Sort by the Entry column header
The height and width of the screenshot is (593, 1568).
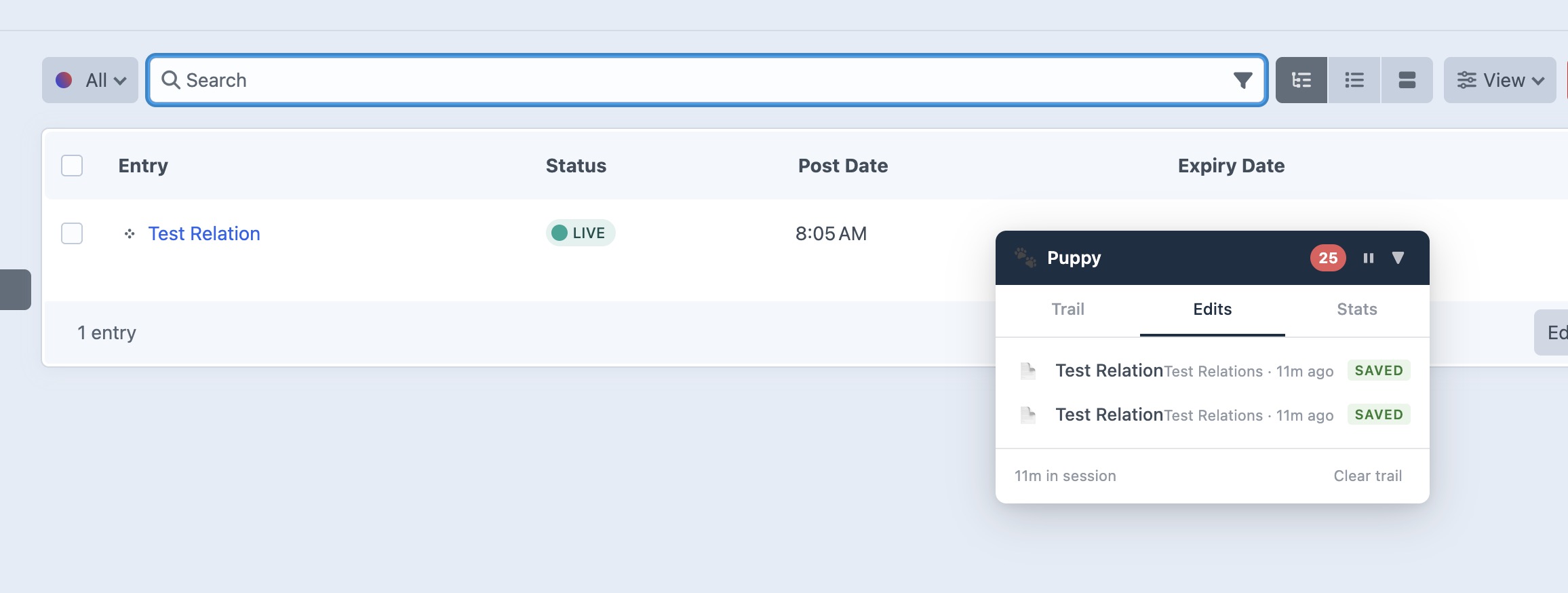click(143, 166)
